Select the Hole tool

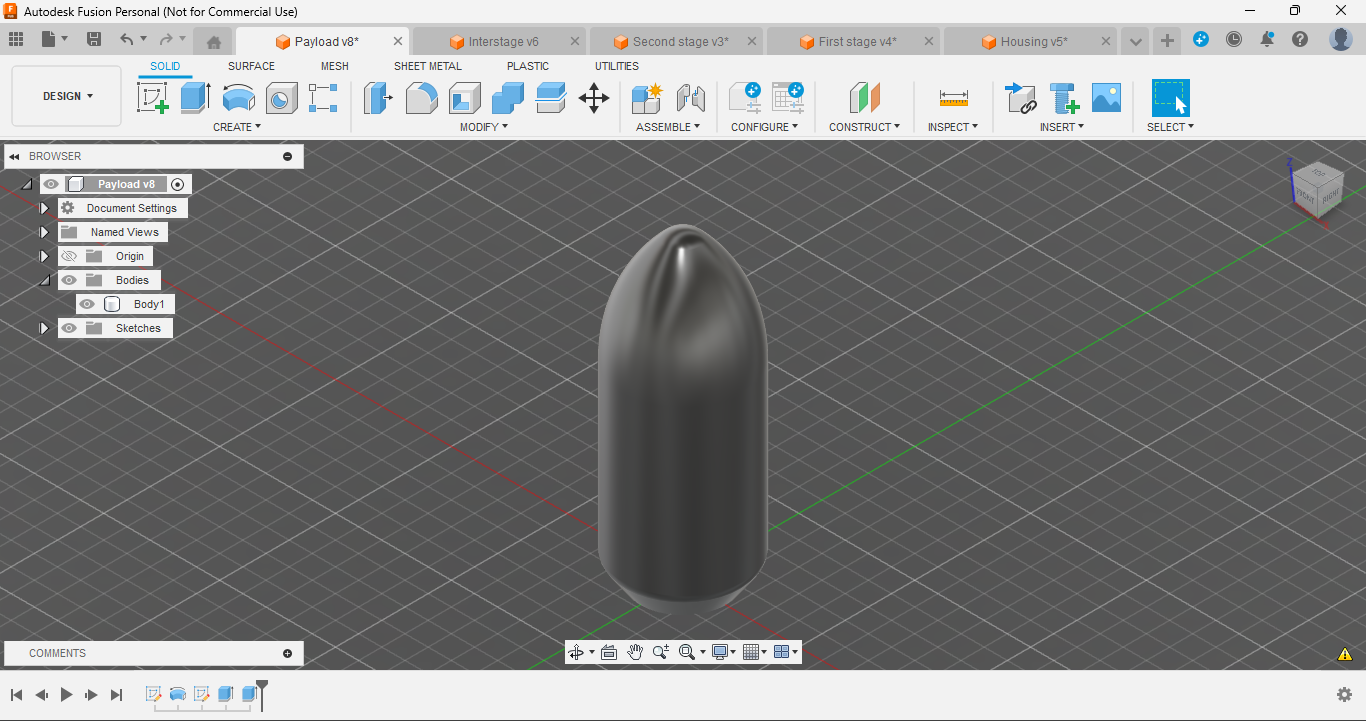282,98
